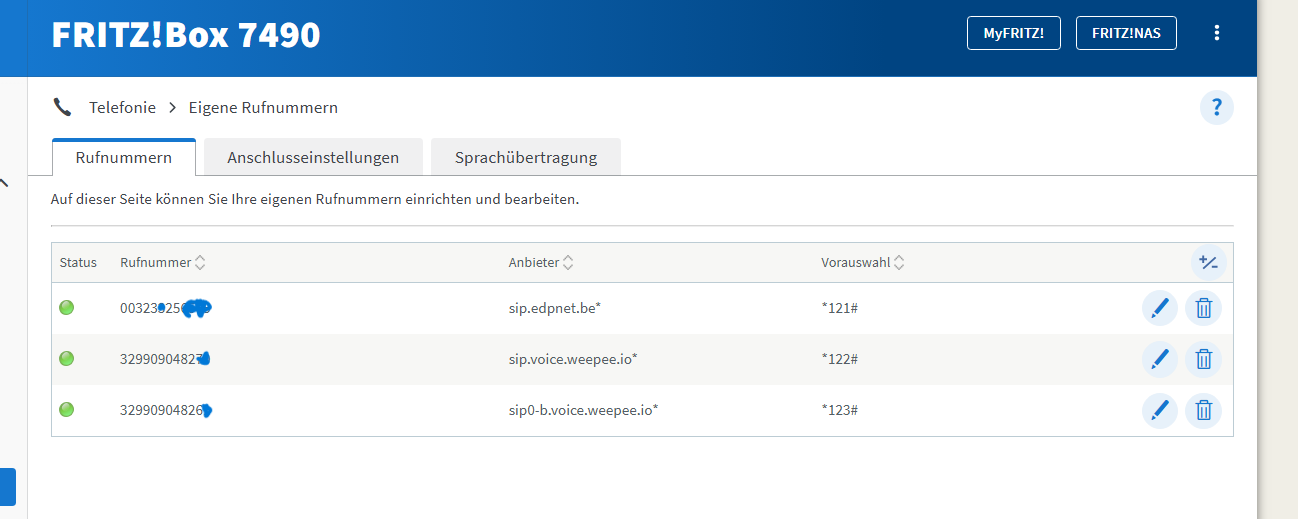
Task: Click green status indicator for *123# row
Action: (x=67, y=409)
